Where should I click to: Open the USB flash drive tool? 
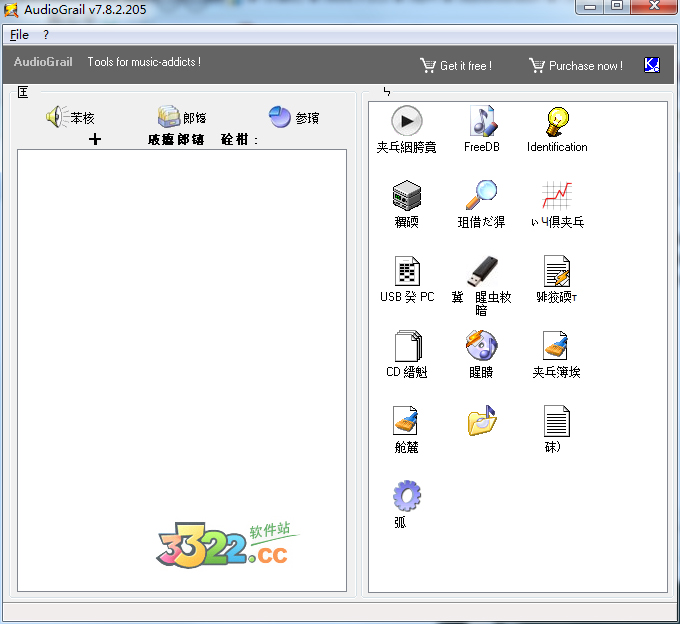[481, 285]
